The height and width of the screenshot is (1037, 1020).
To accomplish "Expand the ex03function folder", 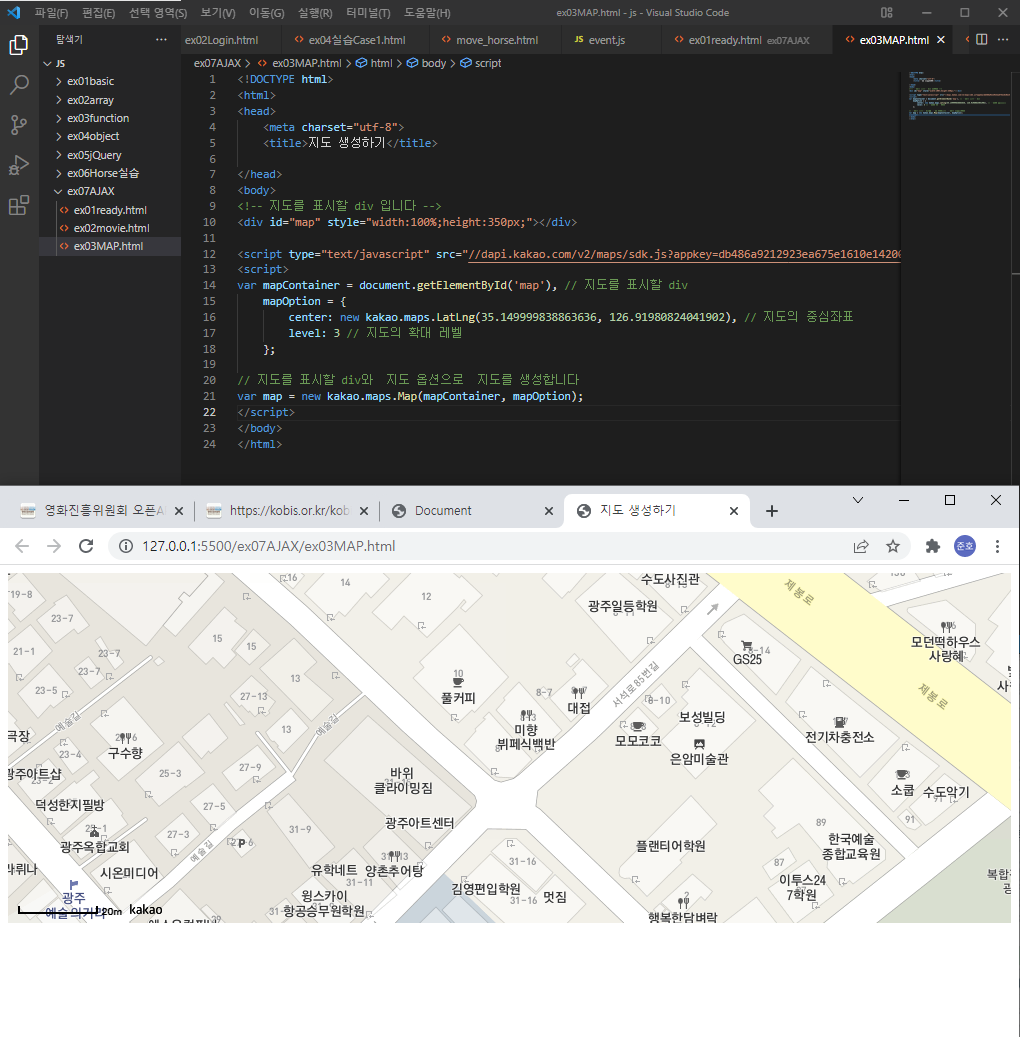I will 59,118.
